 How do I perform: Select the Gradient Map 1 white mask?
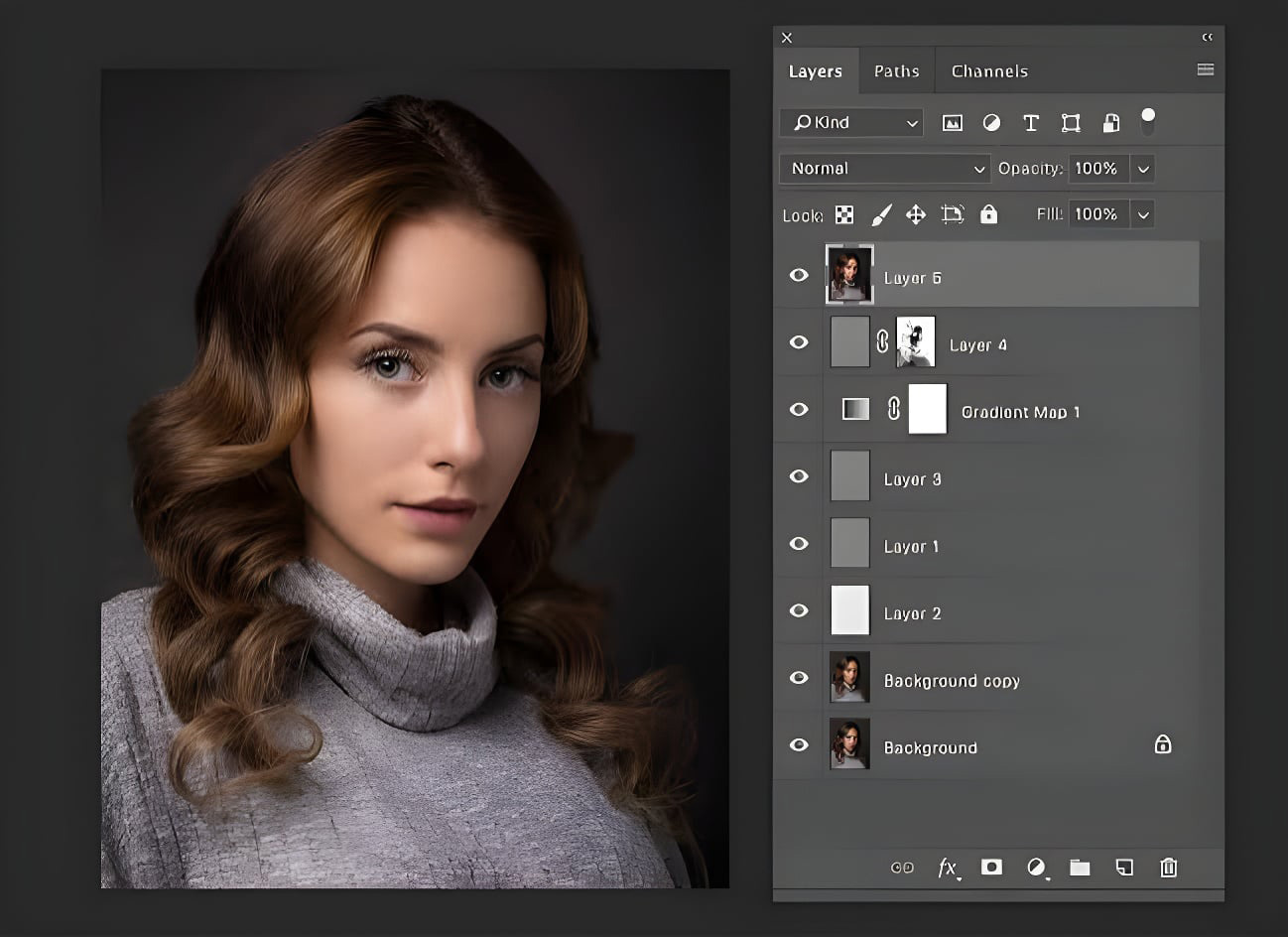tap(928, 409)
